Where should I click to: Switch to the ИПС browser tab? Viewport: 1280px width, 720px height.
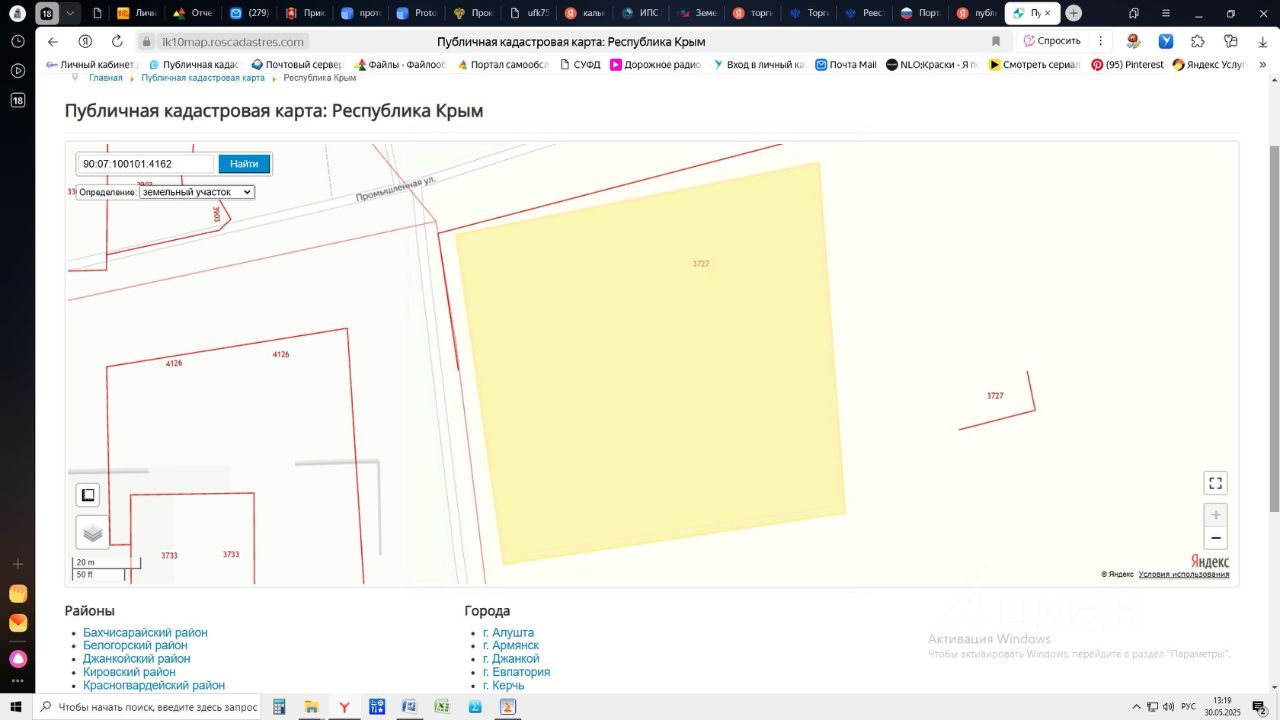pos(638,13)
